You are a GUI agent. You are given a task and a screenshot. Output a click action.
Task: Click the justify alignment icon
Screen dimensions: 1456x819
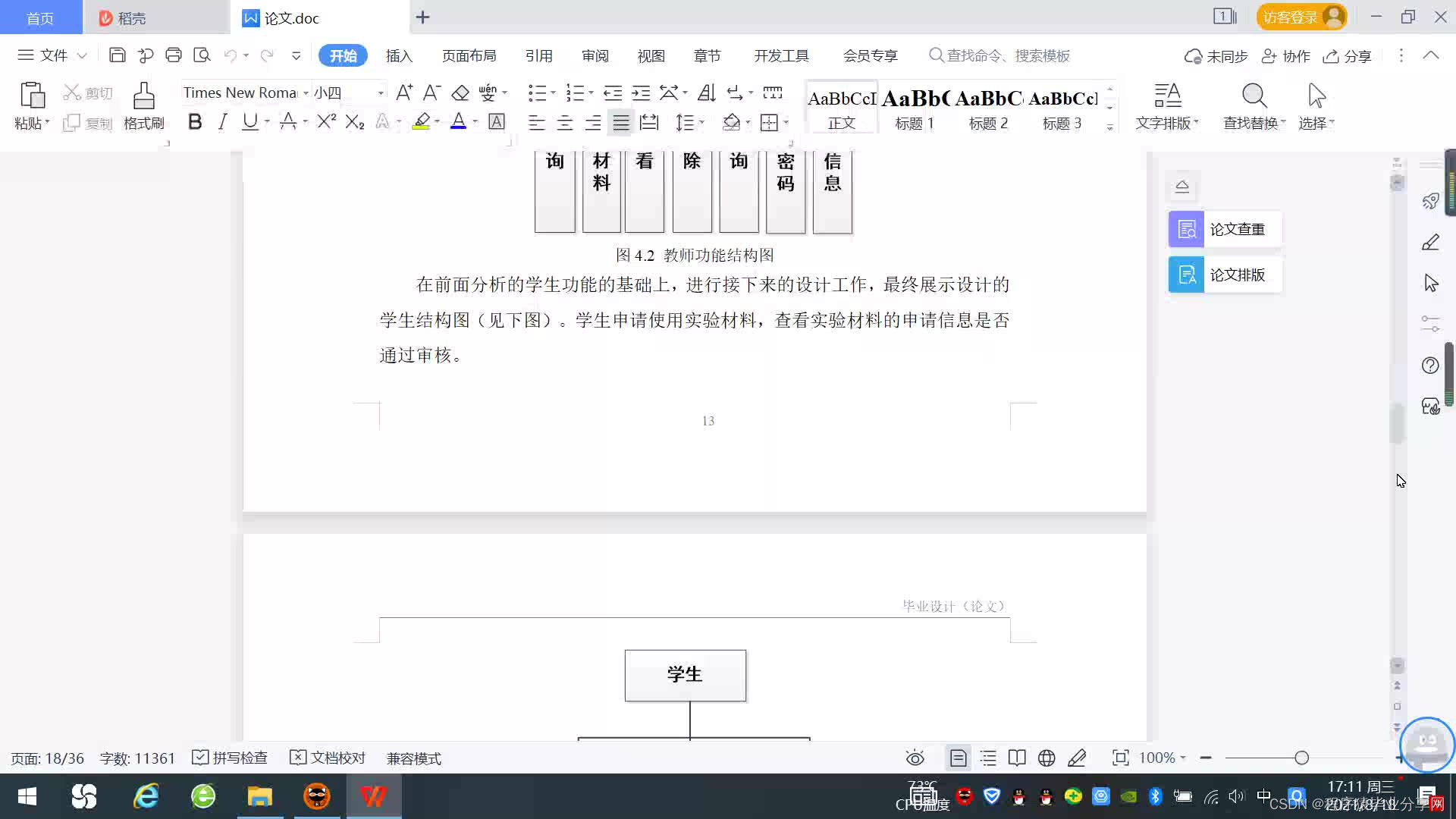(x=621, y=122)
